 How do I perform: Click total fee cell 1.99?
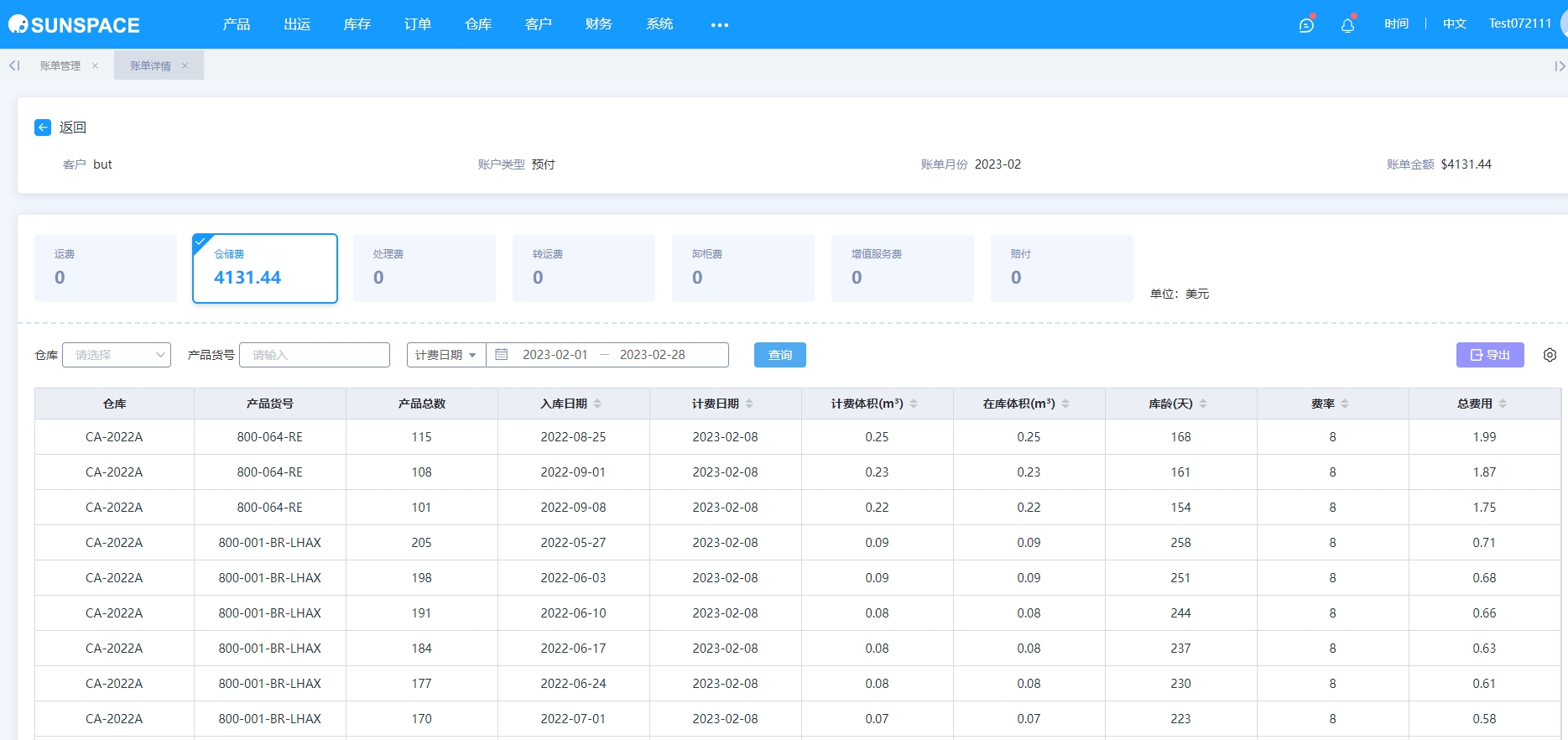tap(1484, 437)
